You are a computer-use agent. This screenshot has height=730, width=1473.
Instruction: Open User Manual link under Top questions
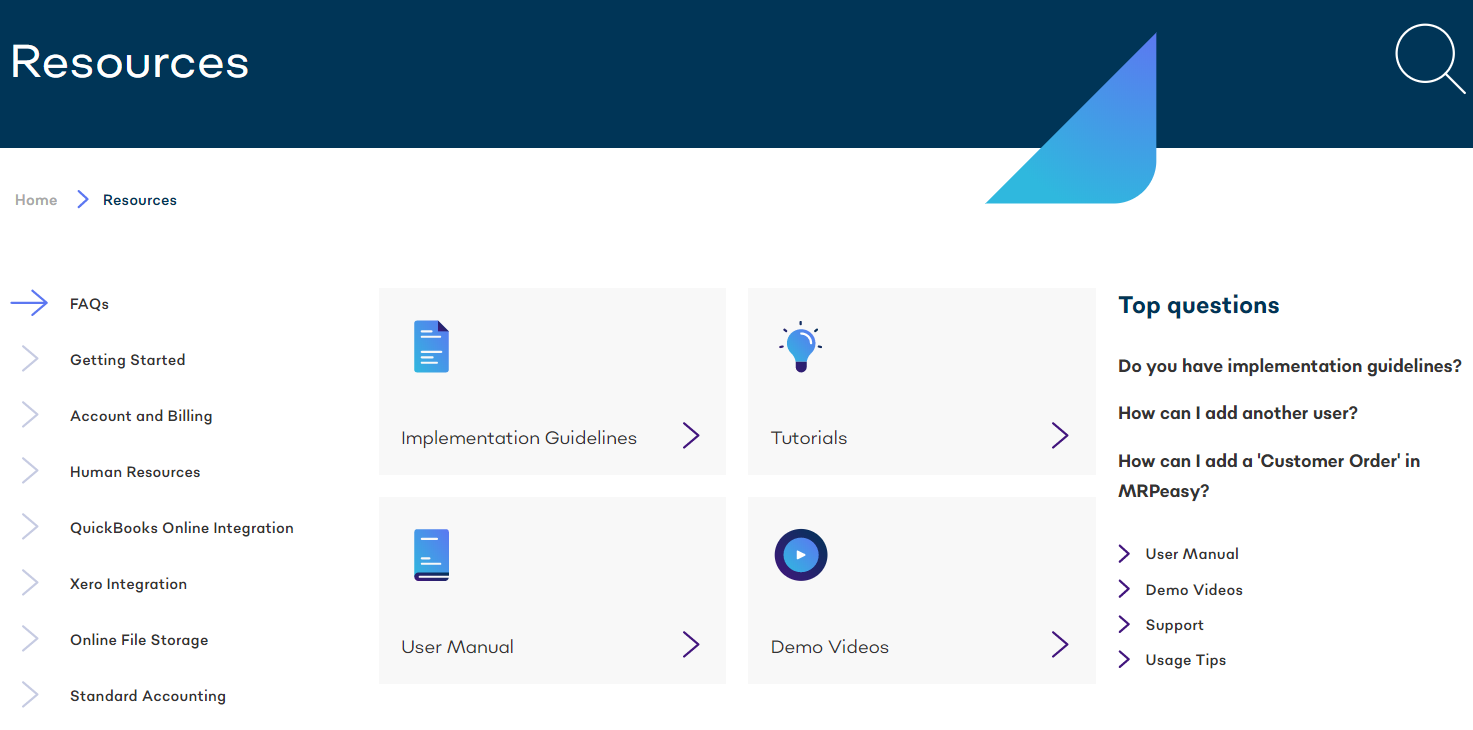pyautogui.click(x=1192, y=554)
